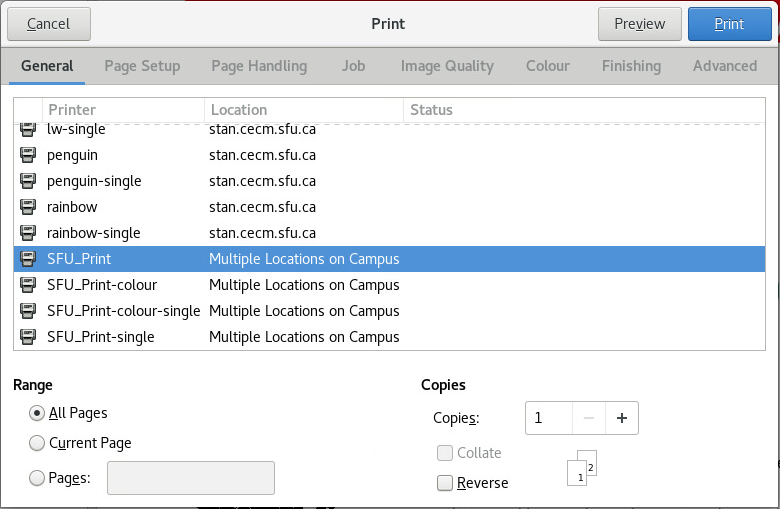Viewport: 780px width, 509px height.
Task: Click the printer icon beside rainbow
Action: coord(28,207)
